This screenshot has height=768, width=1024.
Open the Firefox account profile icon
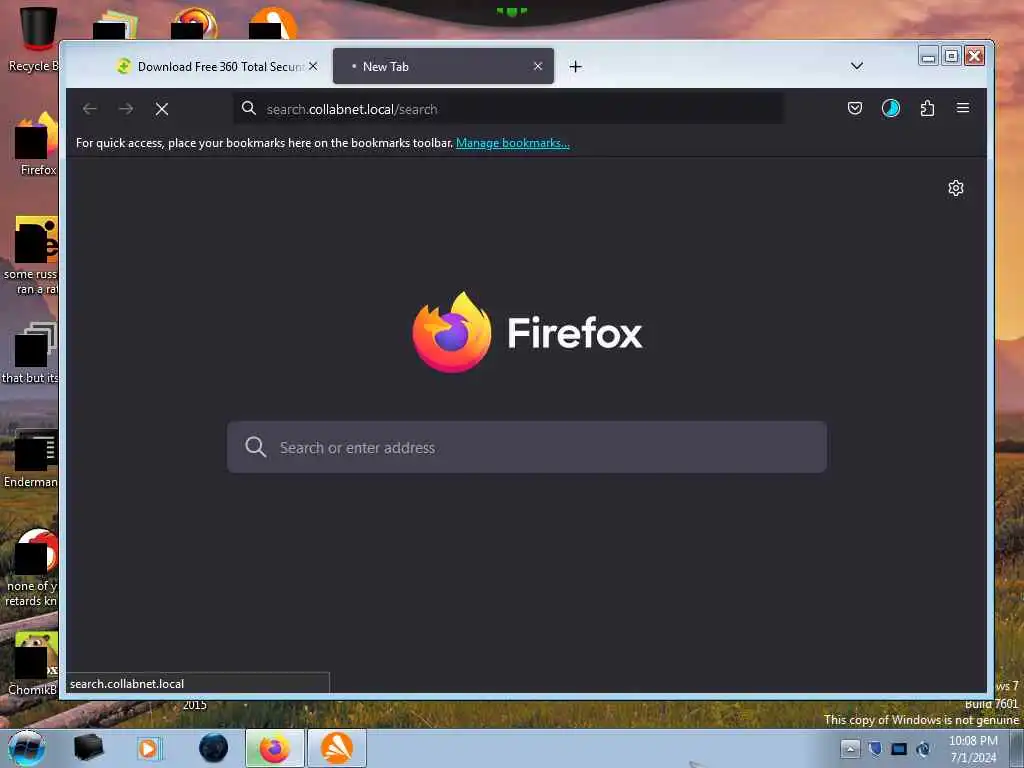pos(891,108)
